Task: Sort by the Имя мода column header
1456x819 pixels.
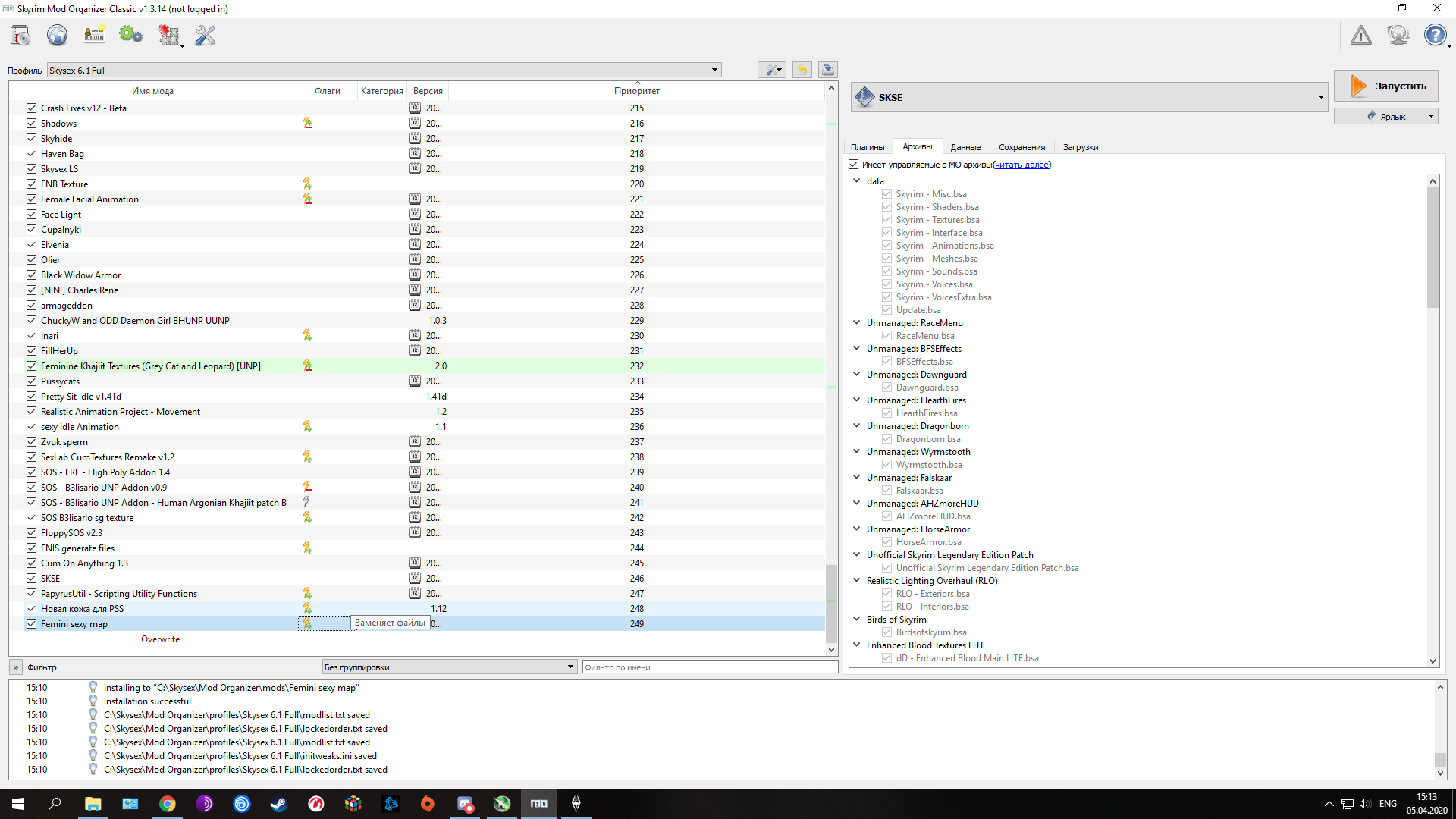Action: 152,91
